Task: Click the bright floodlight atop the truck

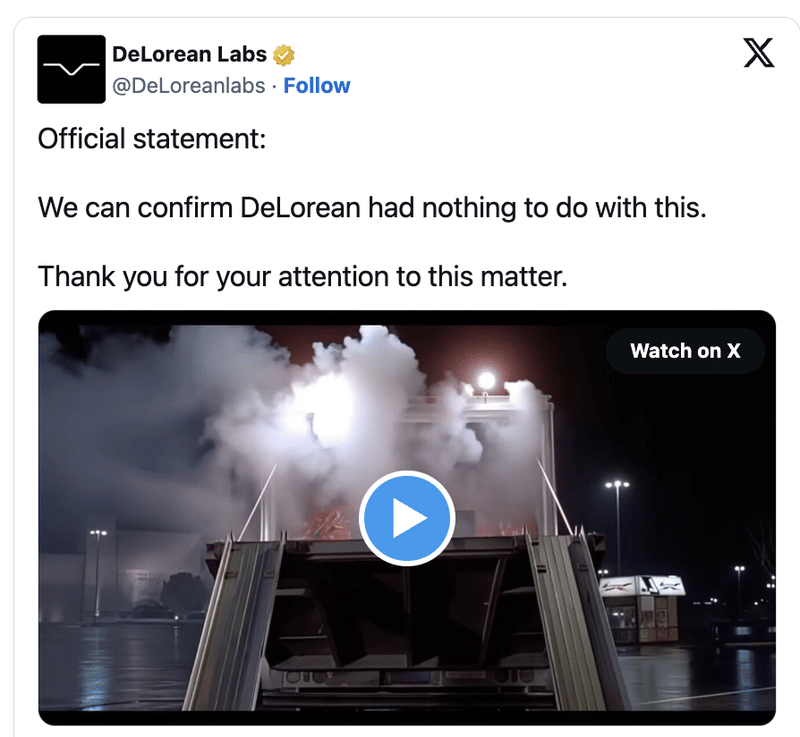Action: point(486,380)
